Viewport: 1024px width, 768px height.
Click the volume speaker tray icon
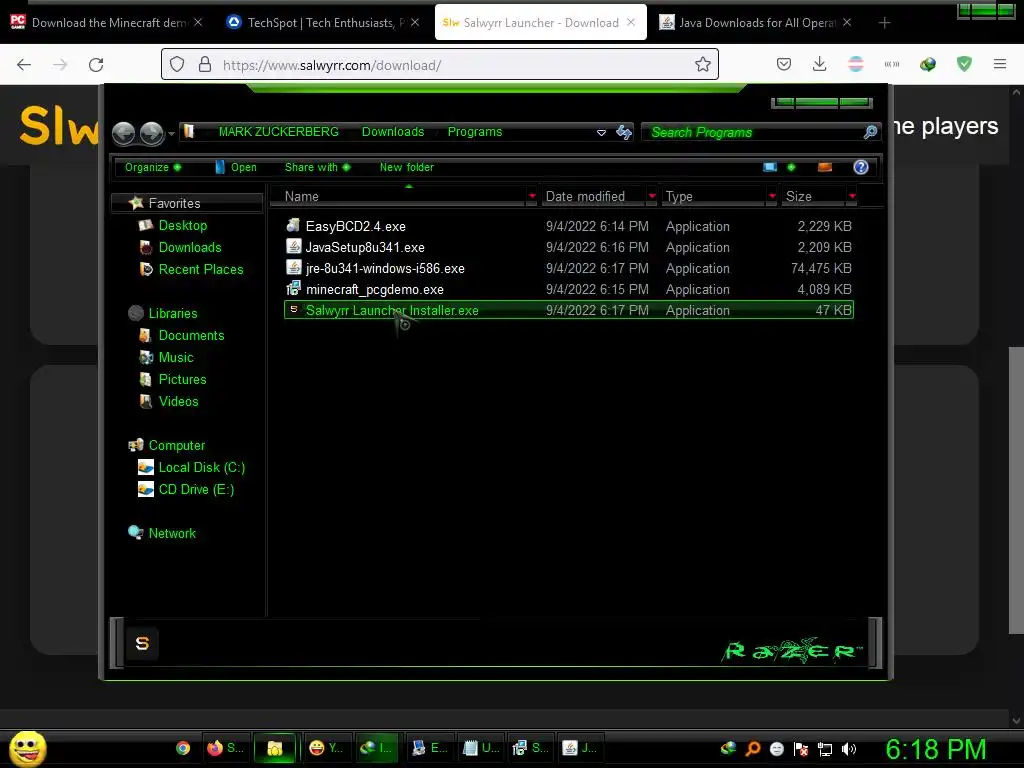point(849,749)
